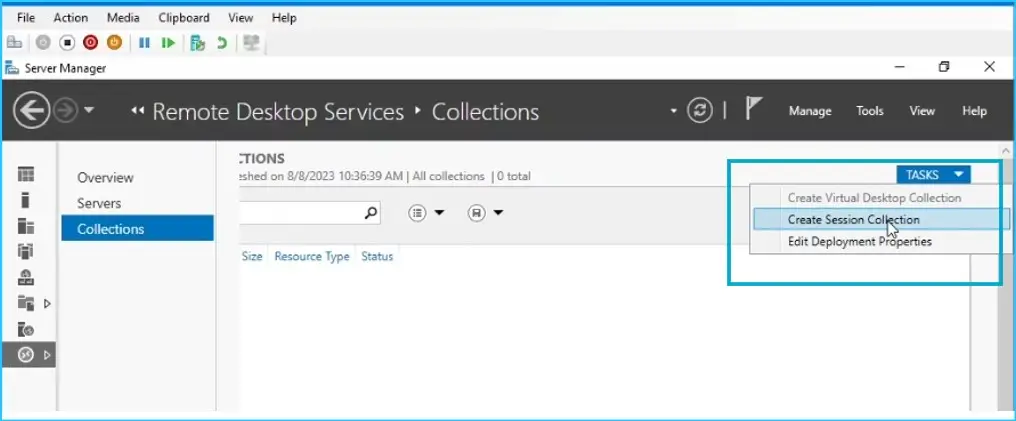
Task: Go to Servers in the navigation pane
Action: [99, 203]
